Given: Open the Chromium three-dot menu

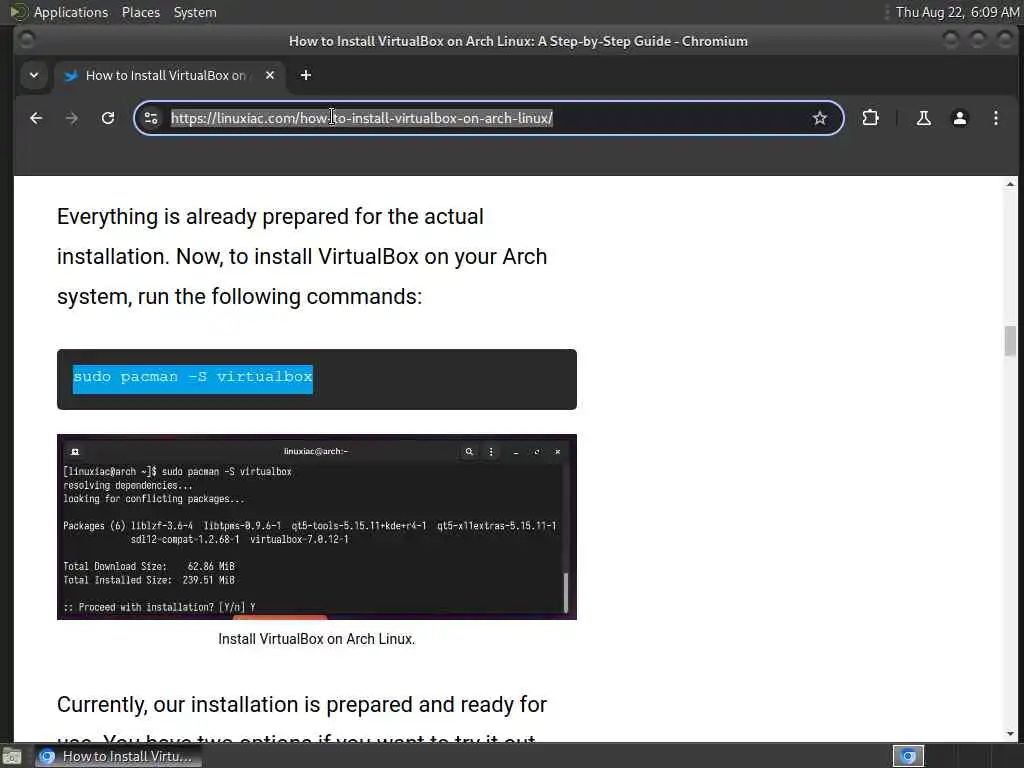Looking at the screenshot, I should click(995, 118).
